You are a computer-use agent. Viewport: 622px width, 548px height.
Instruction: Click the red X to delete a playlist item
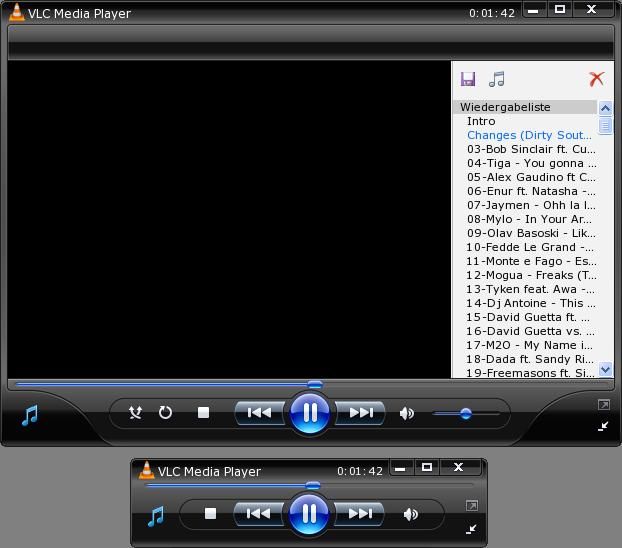click(x=597, y=79)
